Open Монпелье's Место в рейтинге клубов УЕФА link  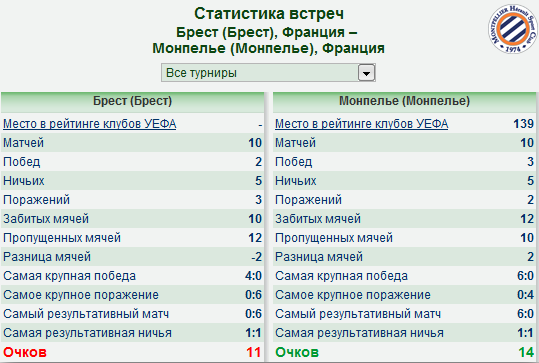[361, 124]
